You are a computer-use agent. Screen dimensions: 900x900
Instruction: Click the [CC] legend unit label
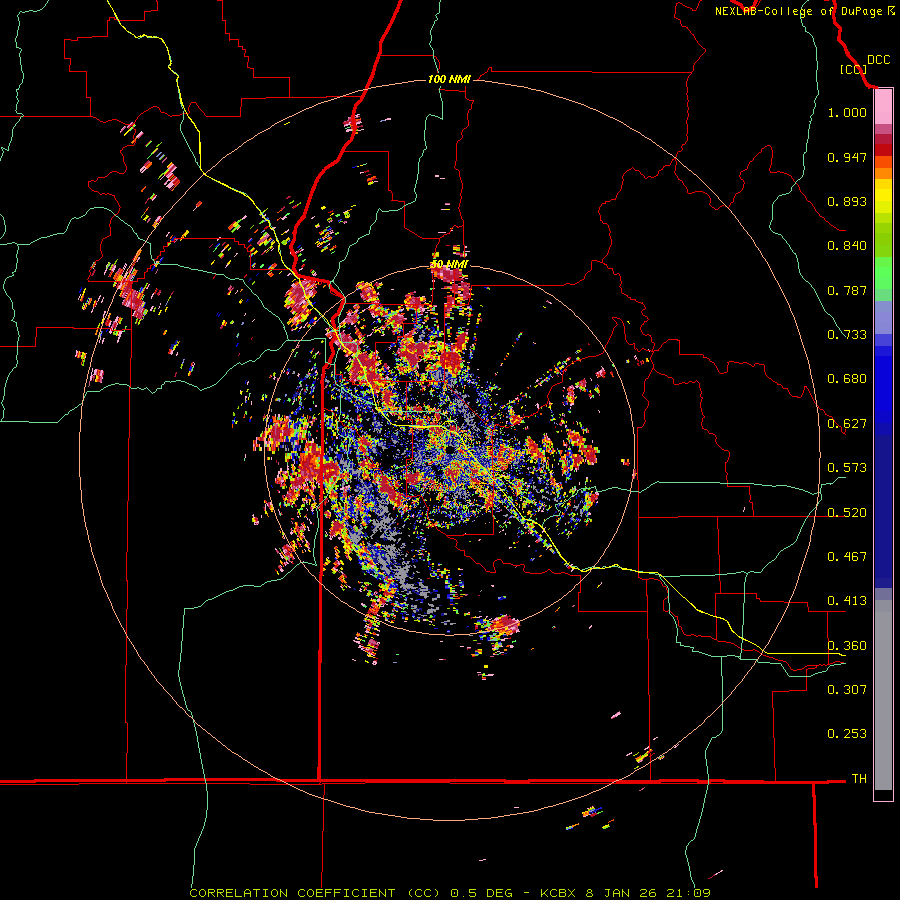click(853, 69)
